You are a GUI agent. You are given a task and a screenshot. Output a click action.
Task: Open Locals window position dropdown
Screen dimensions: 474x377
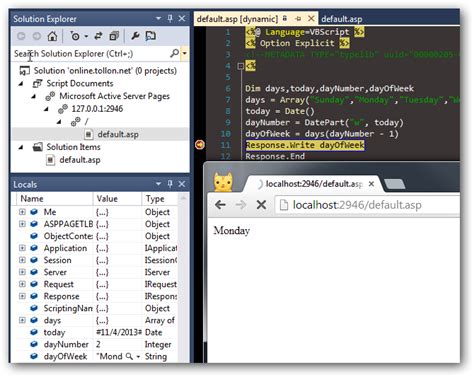click(x=159, y=184)
